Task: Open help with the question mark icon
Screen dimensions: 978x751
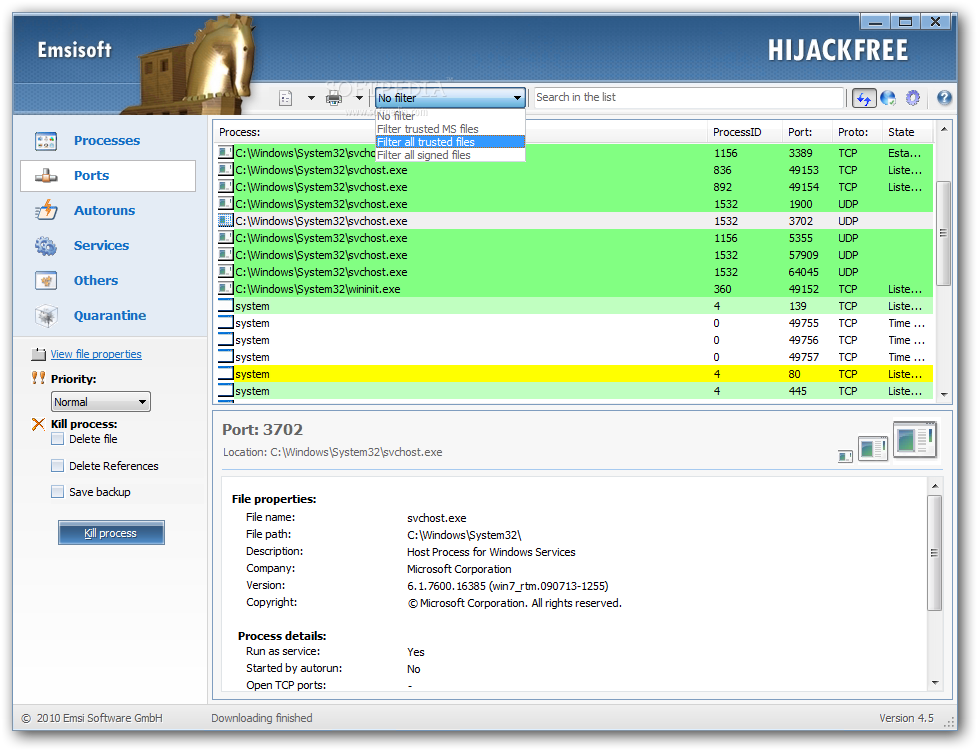Action: (x=944, y=98)
